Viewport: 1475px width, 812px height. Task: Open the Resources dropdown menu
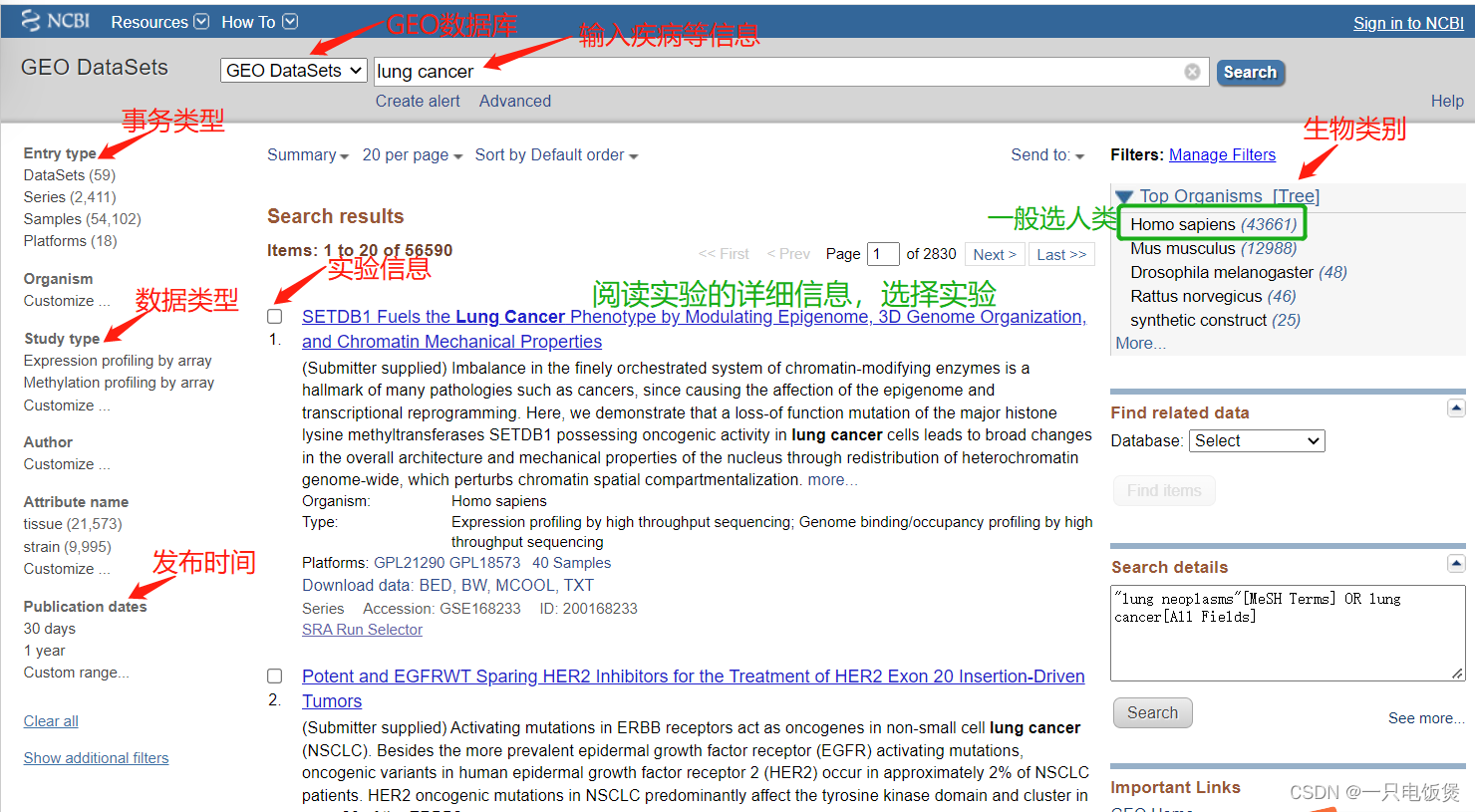coord(159,22)
